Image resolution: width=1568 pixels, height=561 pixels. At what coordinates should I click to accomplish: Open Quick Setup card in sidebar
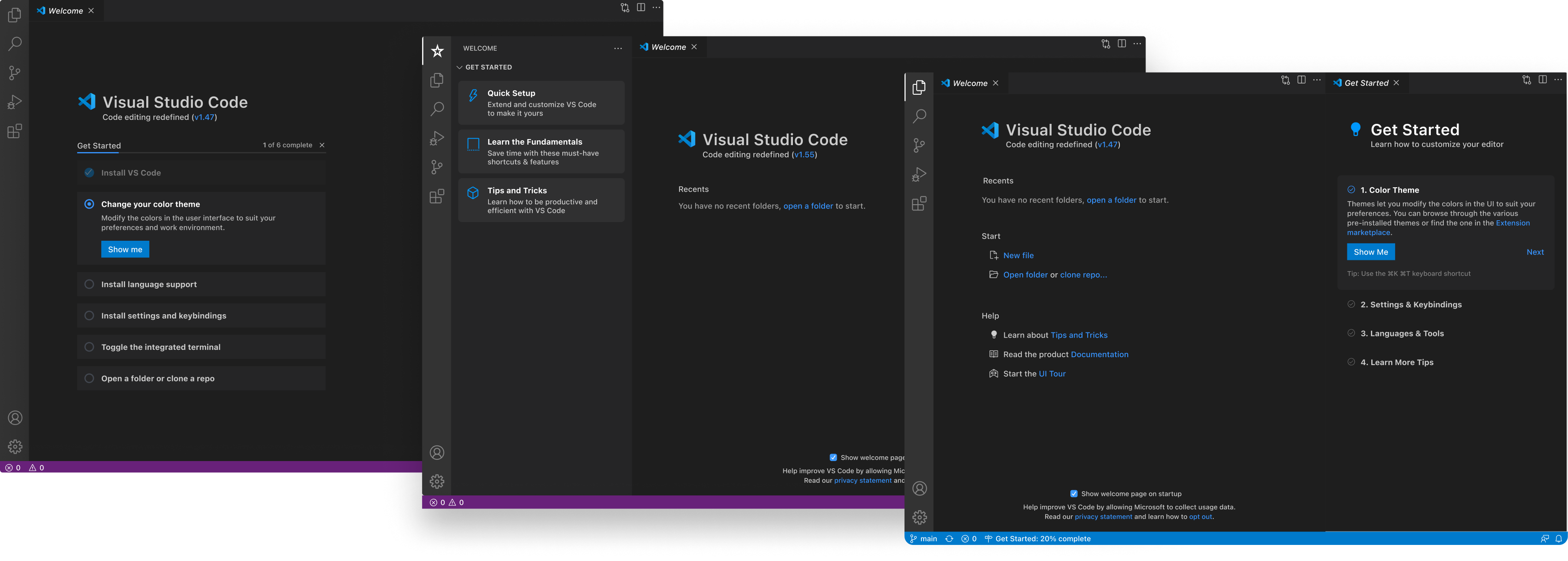click(x=541, y=103)
